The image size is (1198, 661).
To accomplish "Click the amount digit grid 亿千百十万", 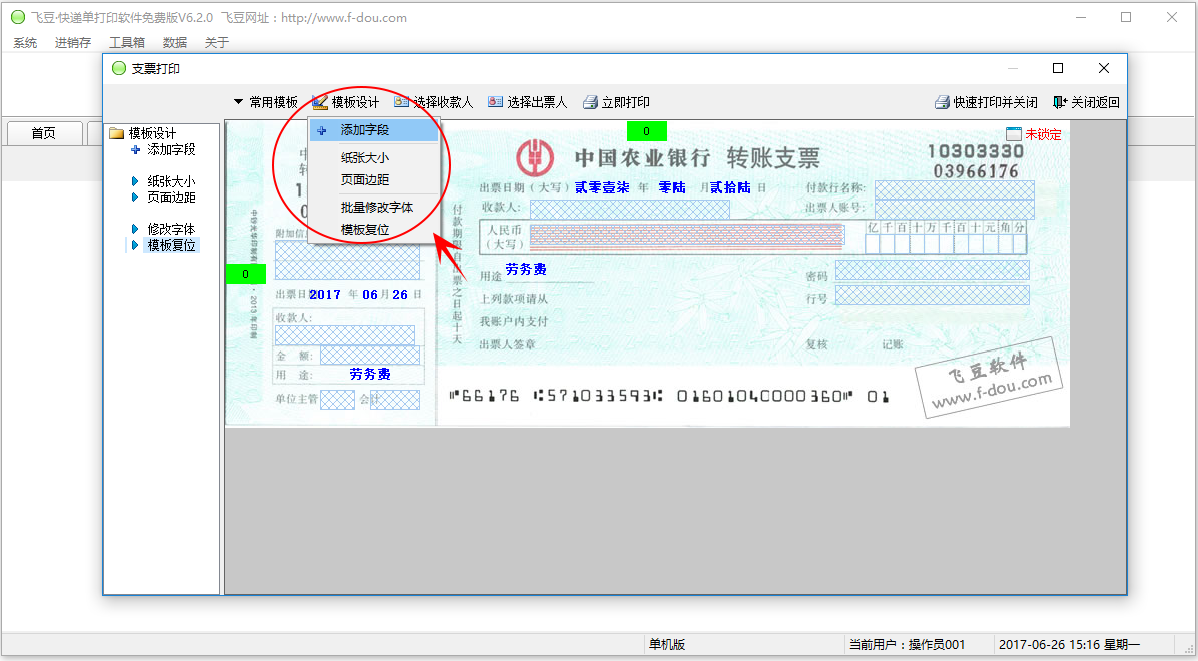I will (946, 237).
